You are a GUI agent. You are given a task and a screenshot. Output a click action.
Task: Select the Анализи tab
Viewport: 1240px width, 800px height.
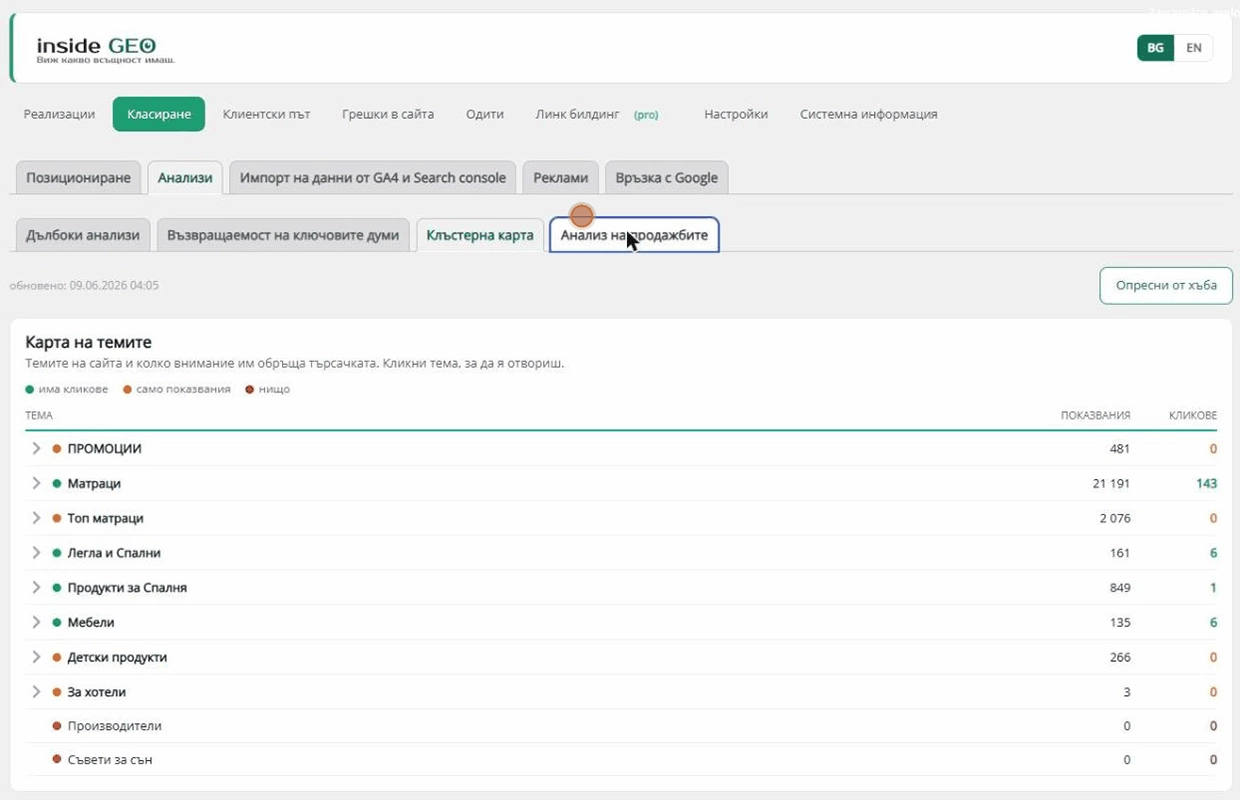(x=185, y=177)
